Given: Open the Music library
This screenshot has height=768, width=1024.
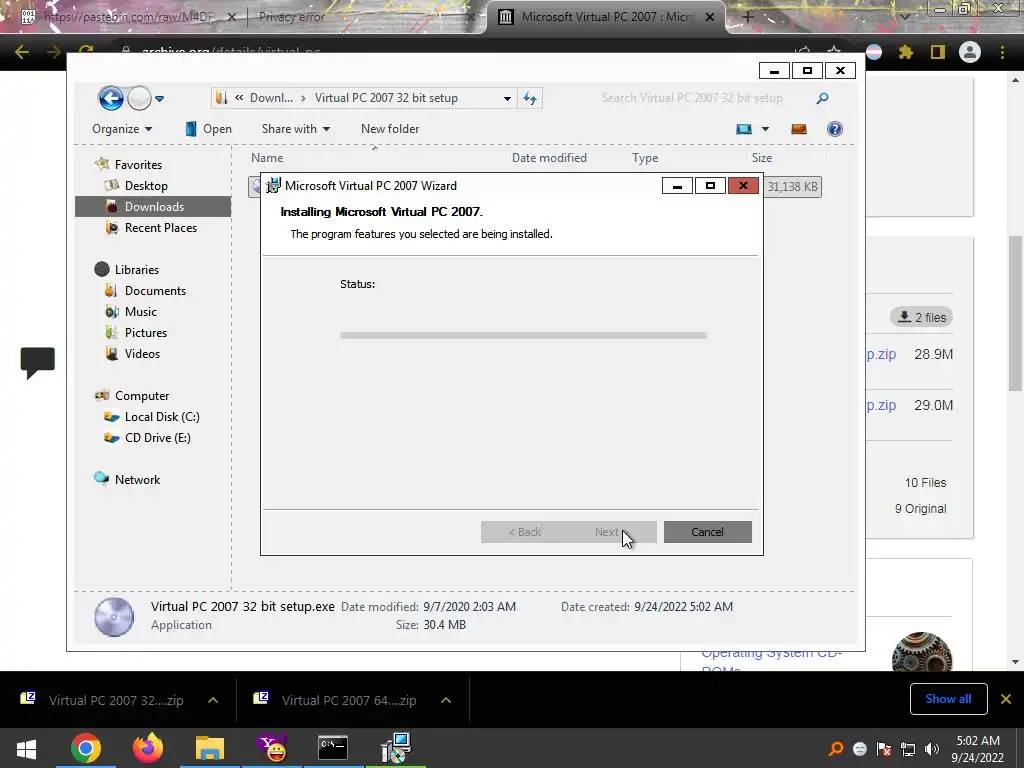Looking at the screenshot, I should tap(140, 312).
